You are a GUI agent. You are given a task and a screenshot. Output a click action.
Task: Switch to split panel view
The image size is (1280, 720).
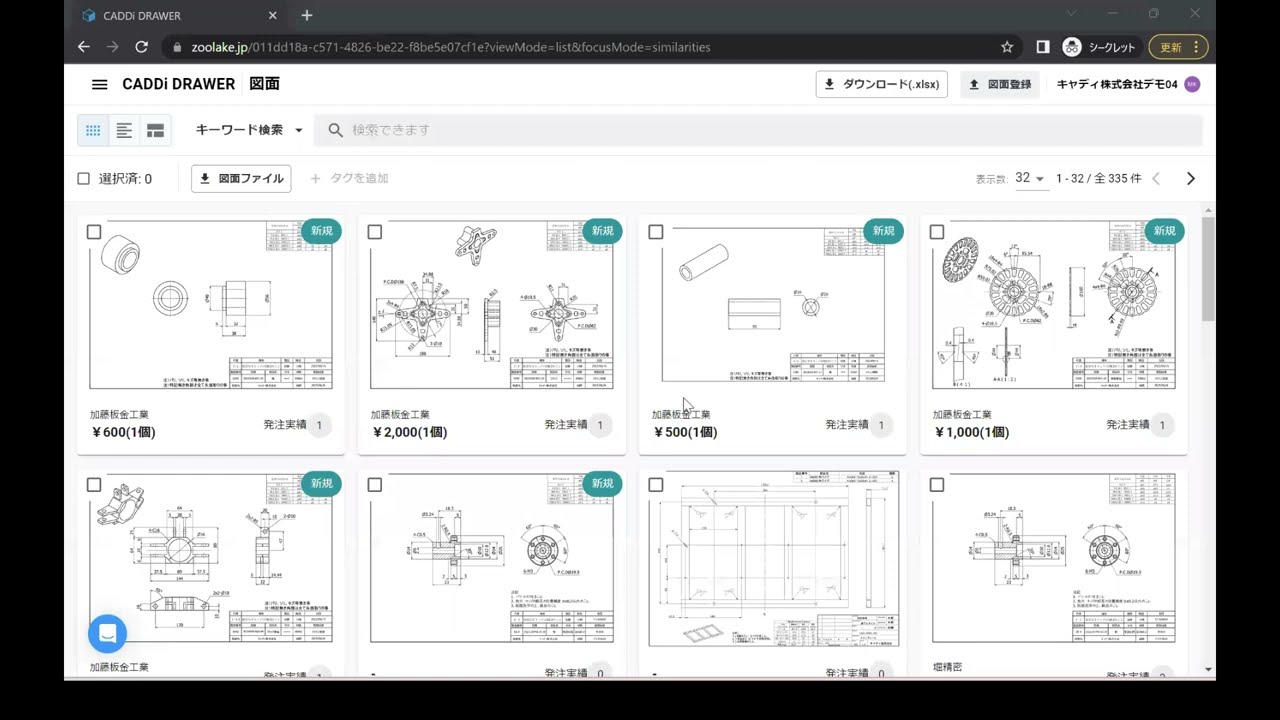(x=155, y=130)
